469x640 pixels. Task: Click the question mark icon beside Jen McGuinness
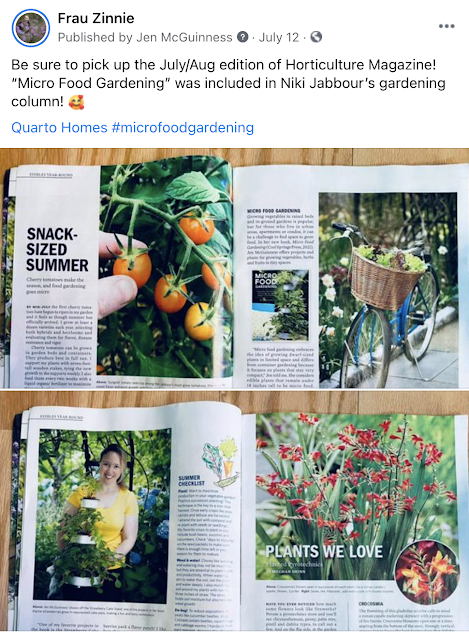click(243, 37)
